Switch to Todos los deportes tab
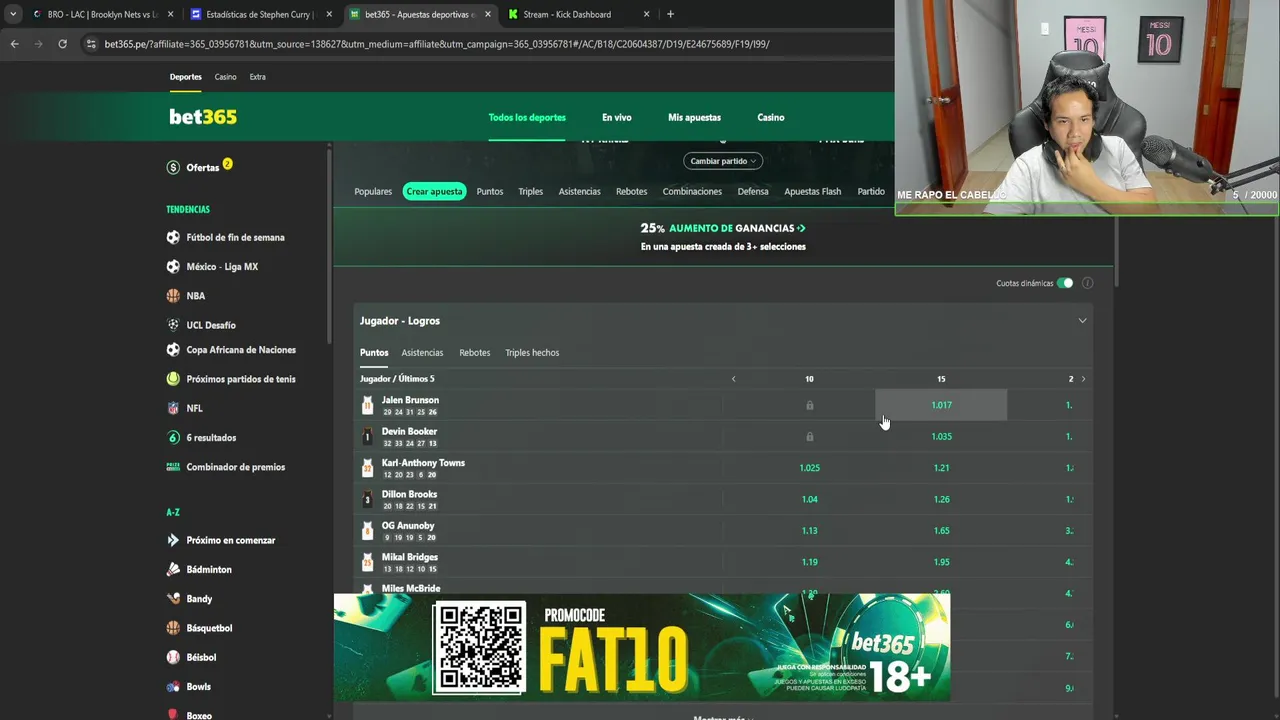The image size is (1280, 720). point(527,117)
